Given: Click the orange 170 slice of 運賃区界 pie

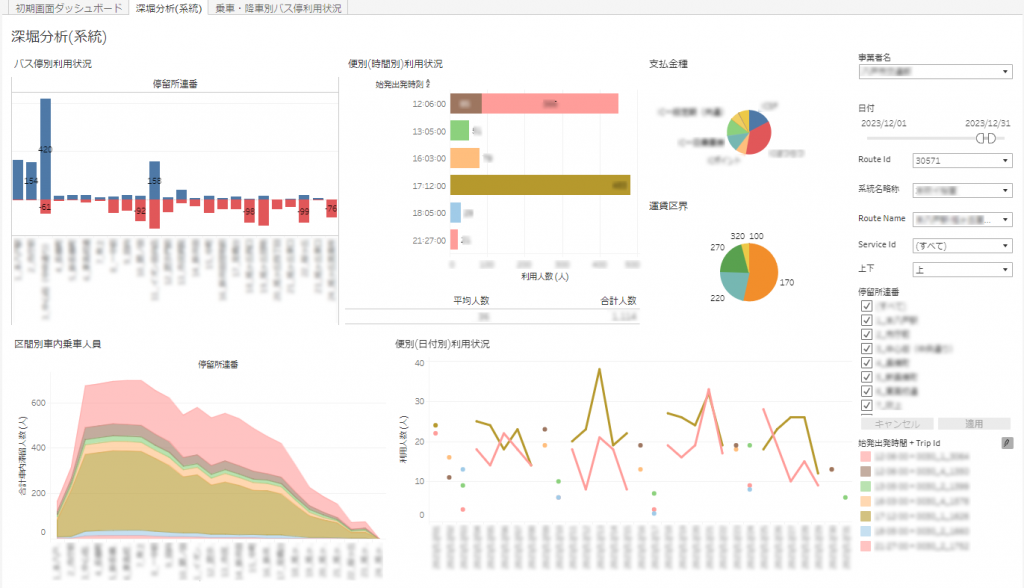Looking at the screenshot, I should pos(763,272).
